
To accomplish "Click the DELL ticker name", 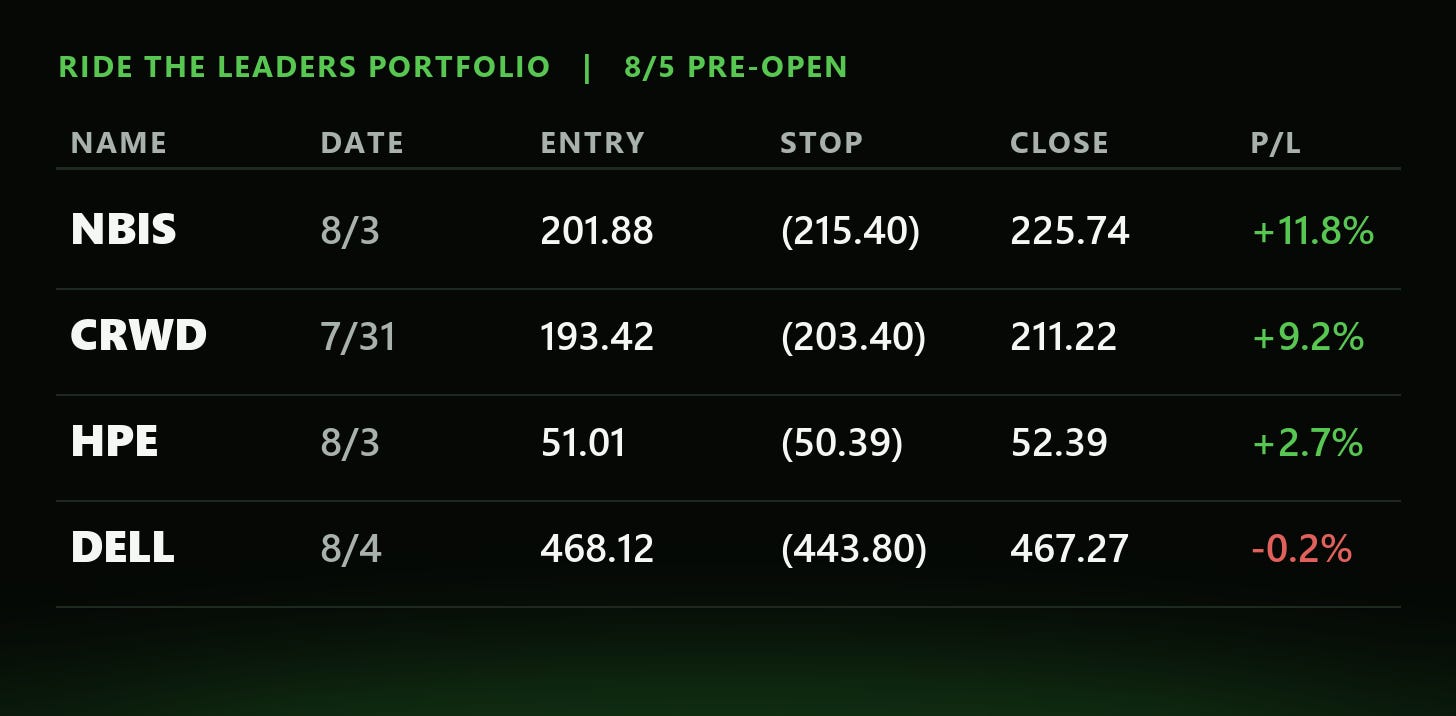I will [122, 548].
